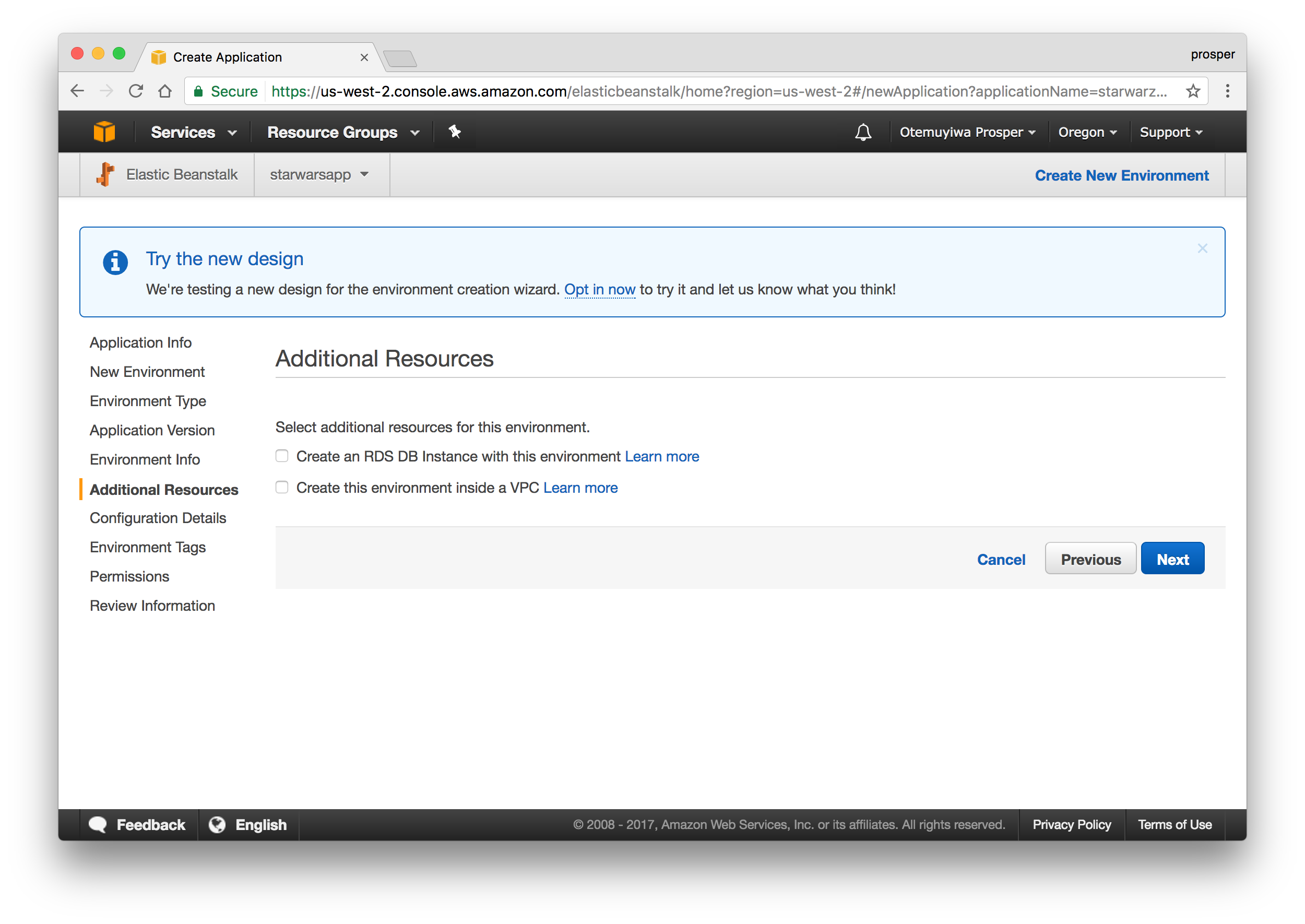
Task: Check Create this environment inside a VPC
Action: (x=282, y=488)
